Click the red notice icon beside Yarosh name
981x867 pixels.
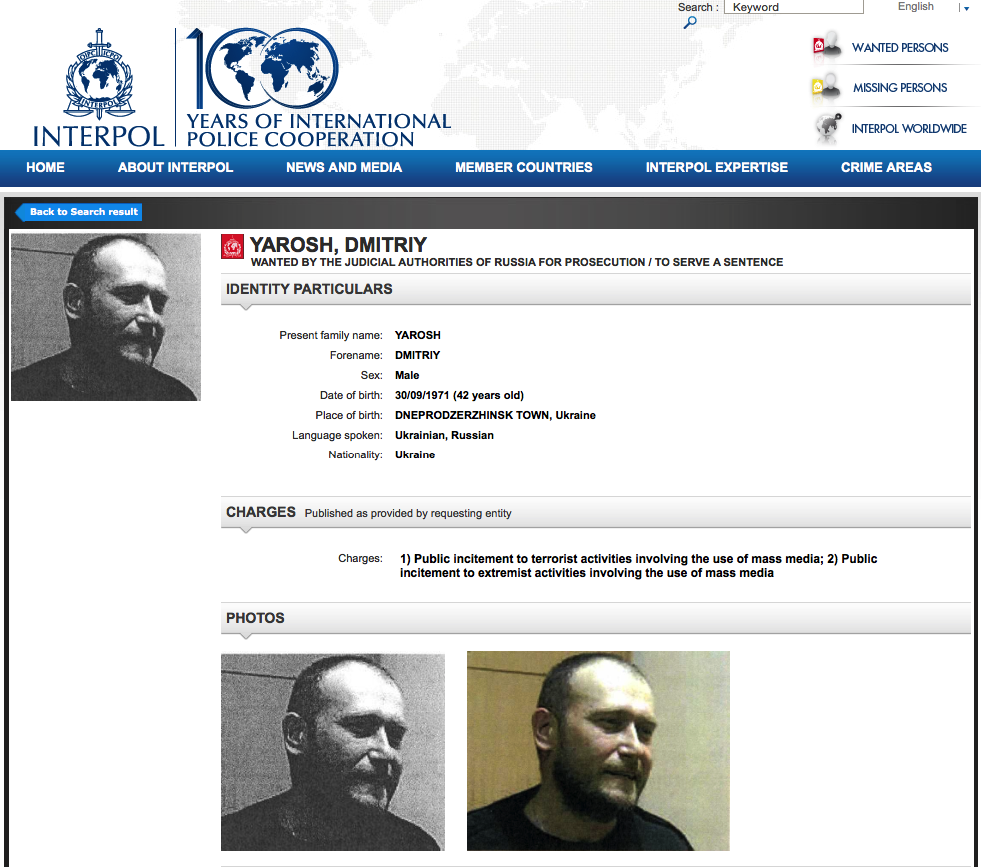[232, 246]
